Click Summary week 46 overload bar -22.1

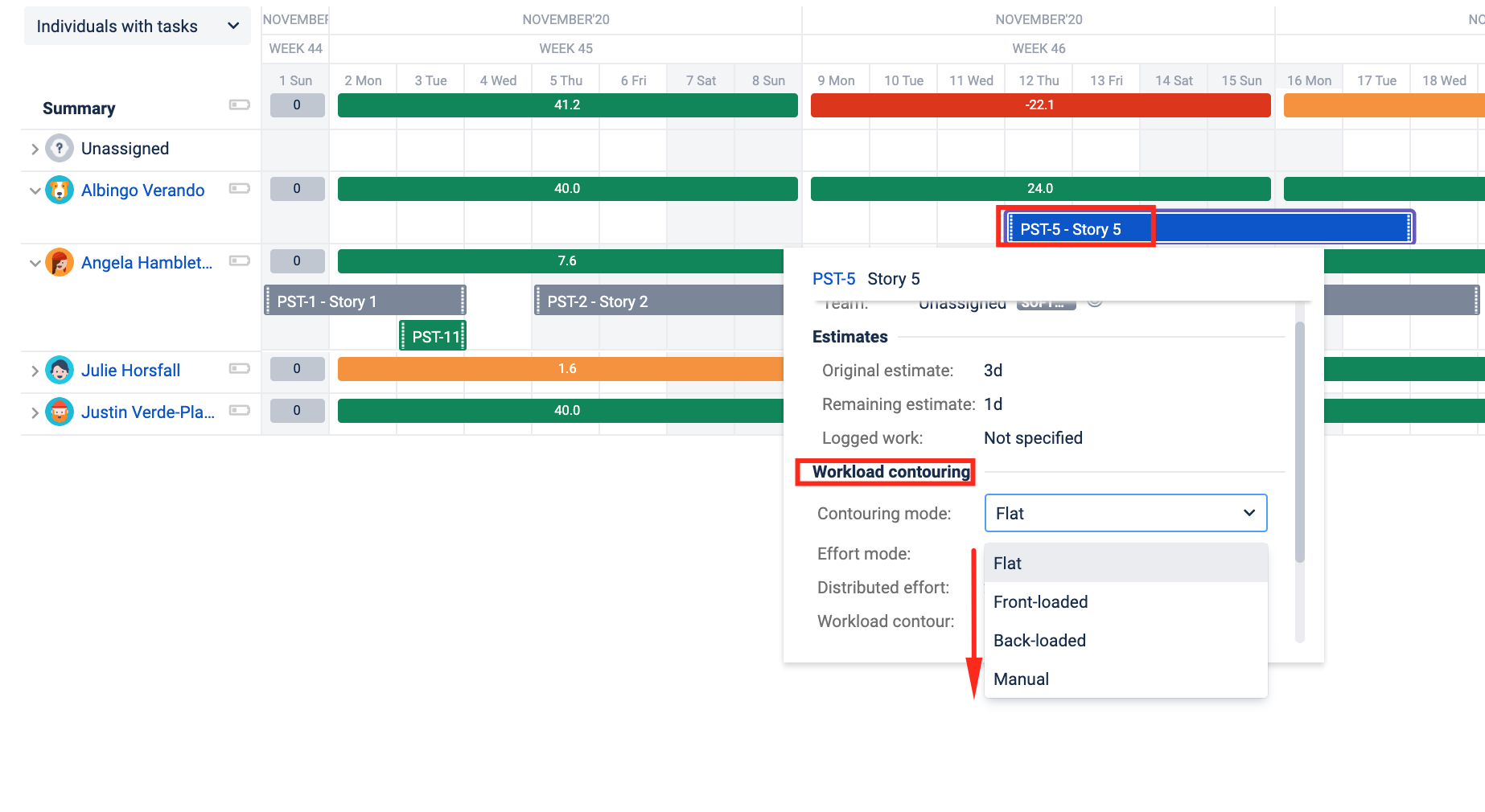click(1040, 105)
